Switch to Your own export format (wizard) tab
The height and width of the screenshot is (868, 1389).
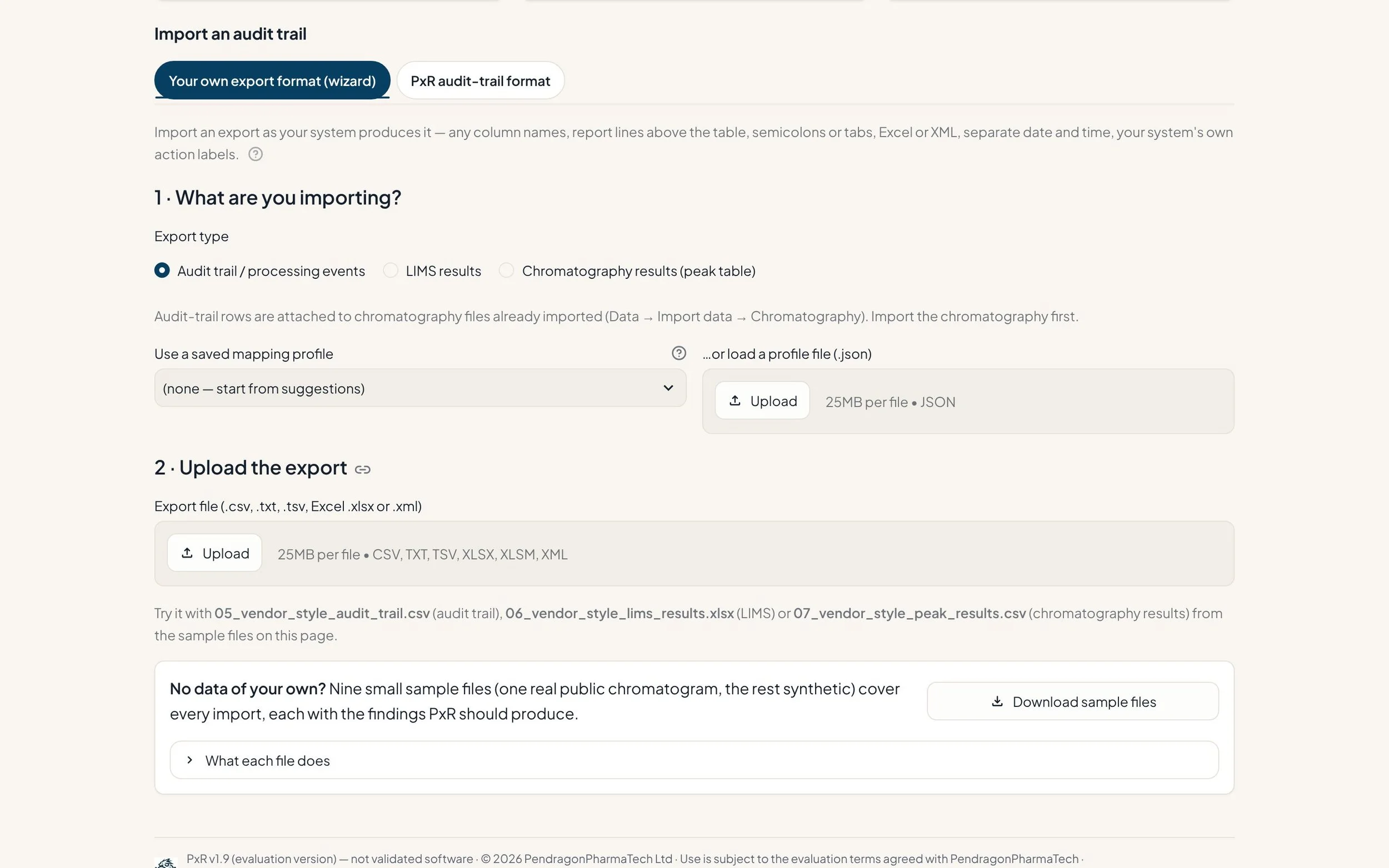tap(272, 81)
